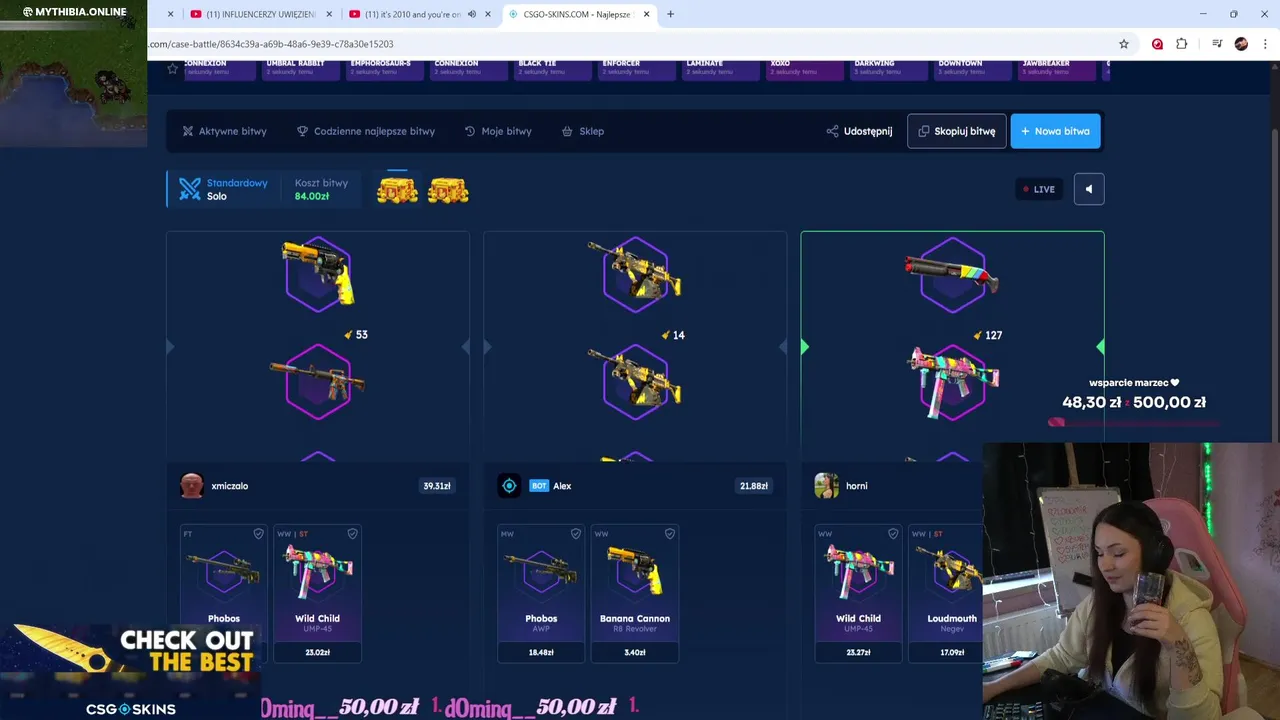Open the browser extensions puzzle icon

(1182, 44)
